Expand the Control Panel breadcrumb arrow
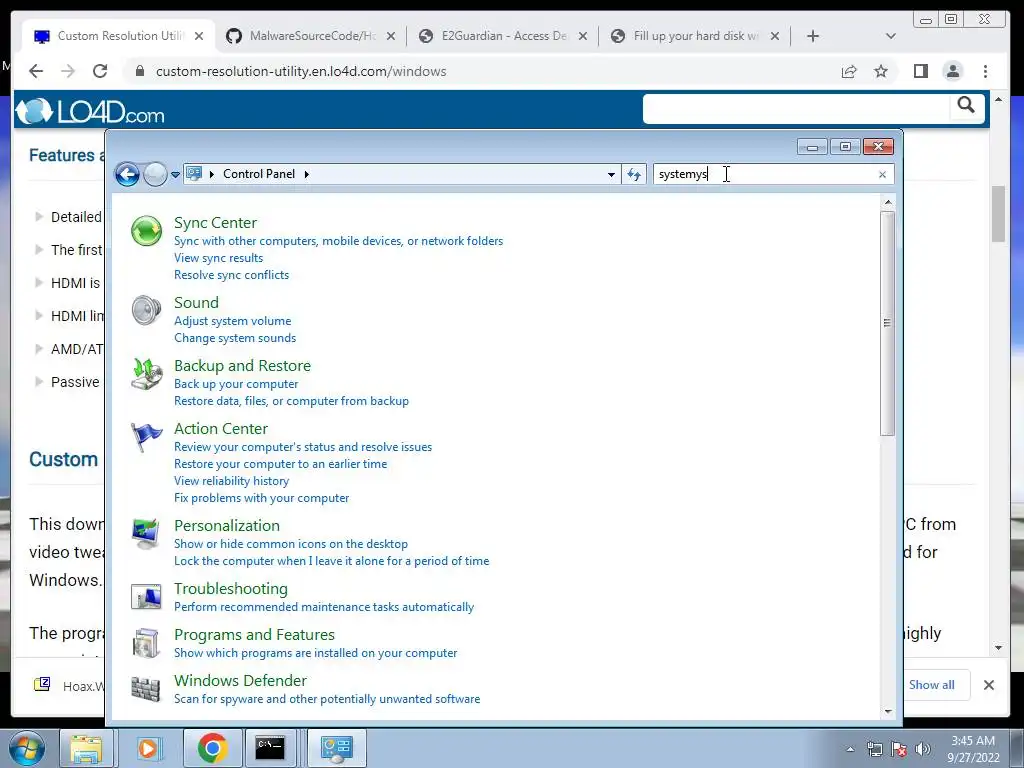Screen dimensions: 1024x768 tap(307, 174)
